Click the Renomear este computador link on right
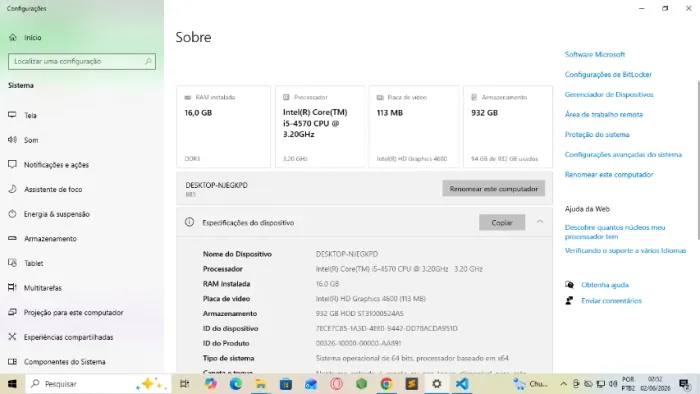 click(x=609, y=174)
